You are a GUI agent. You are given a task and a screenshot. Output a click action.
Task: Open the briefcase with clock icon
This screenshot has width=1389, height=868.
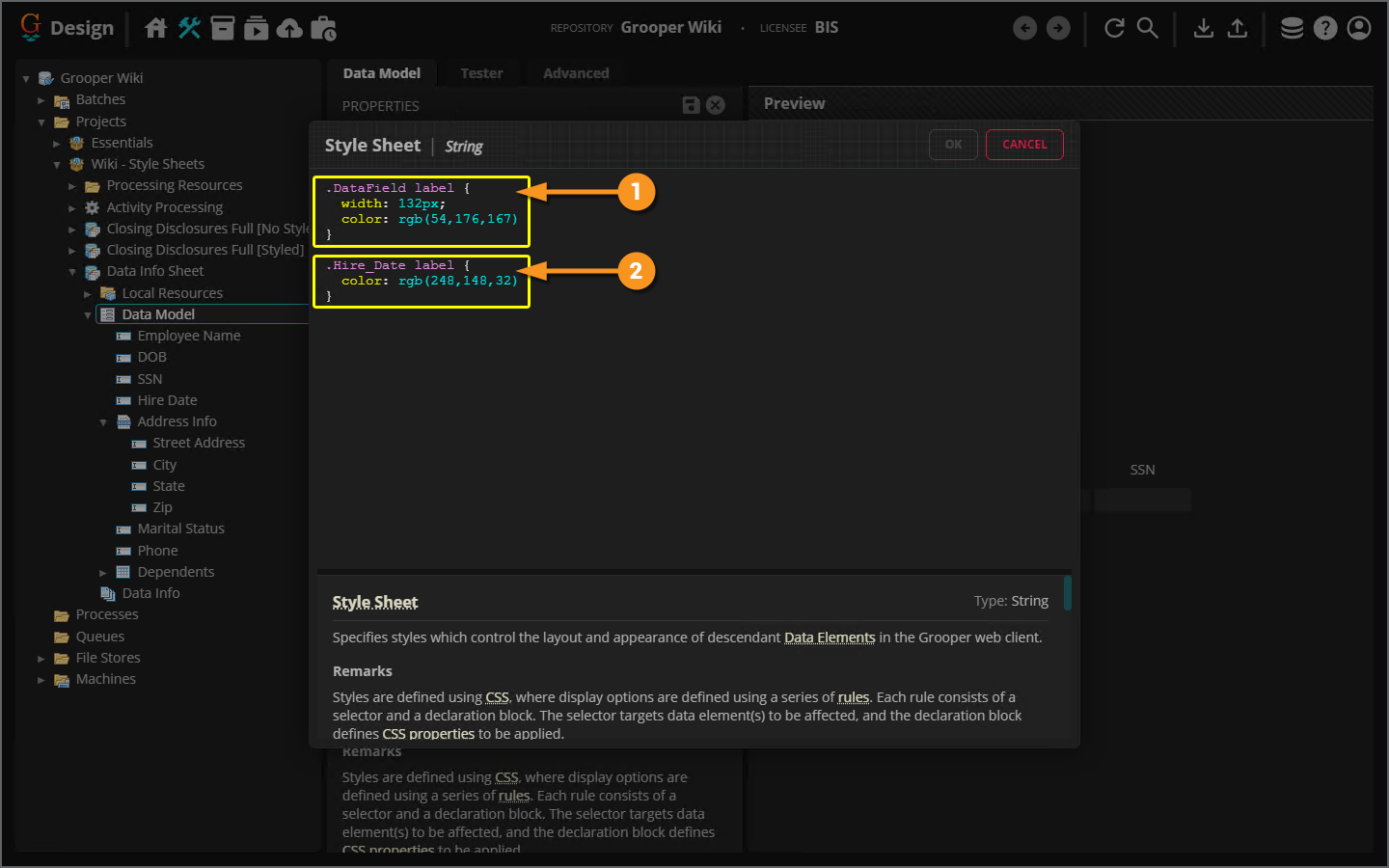pyautogui.click(x=323, y=28)
